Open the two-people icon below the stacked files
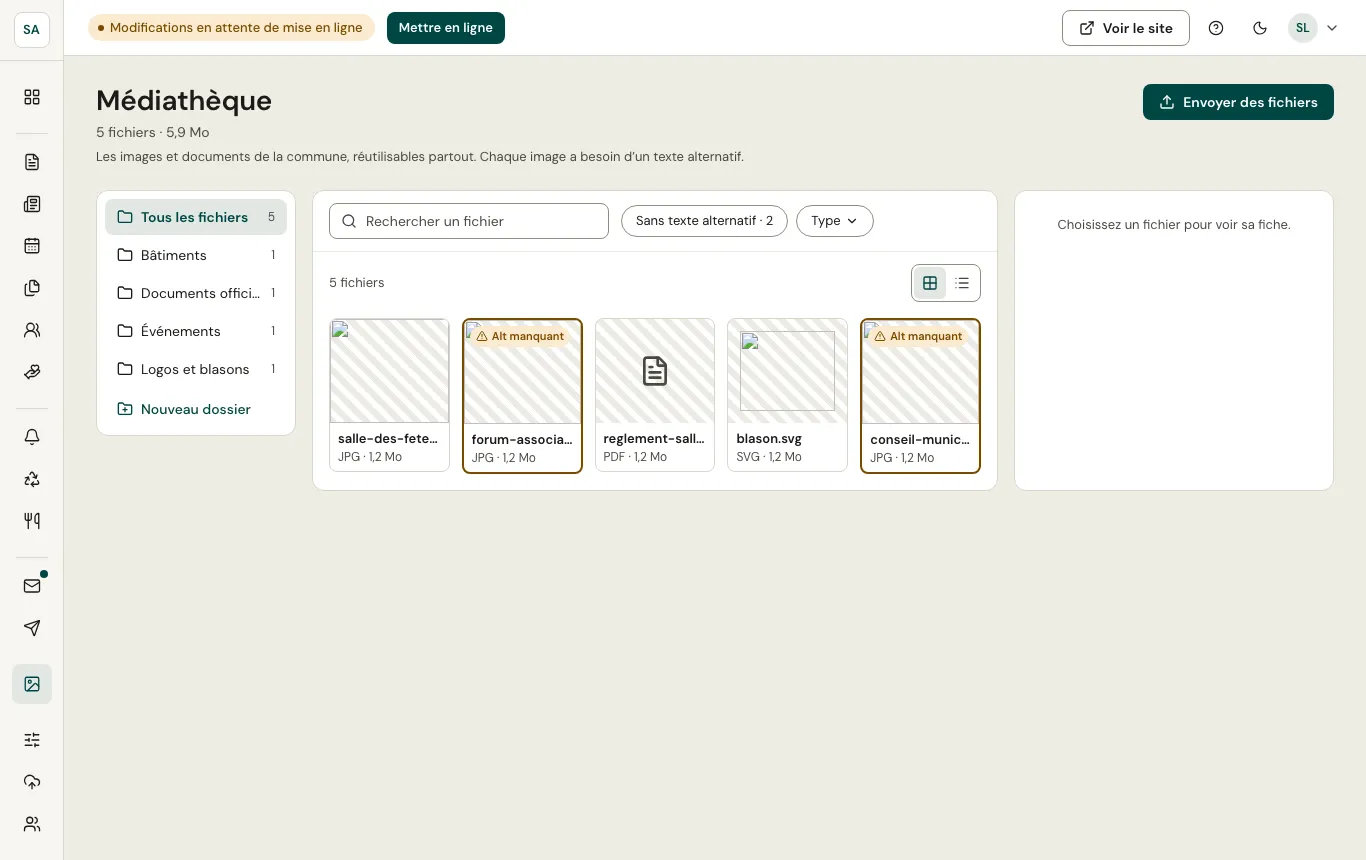The height and width of the screenshot is (860, 1366). (32, 330)
